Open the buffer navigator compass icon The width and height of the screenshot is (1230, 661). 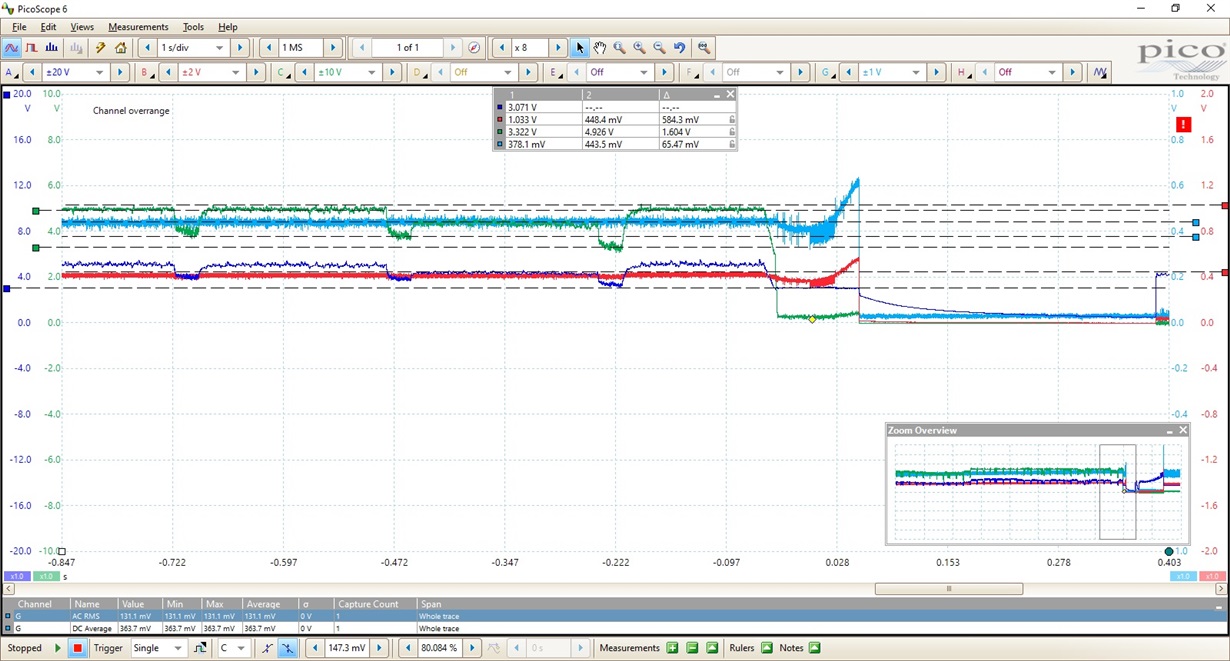tap(474, 47)
